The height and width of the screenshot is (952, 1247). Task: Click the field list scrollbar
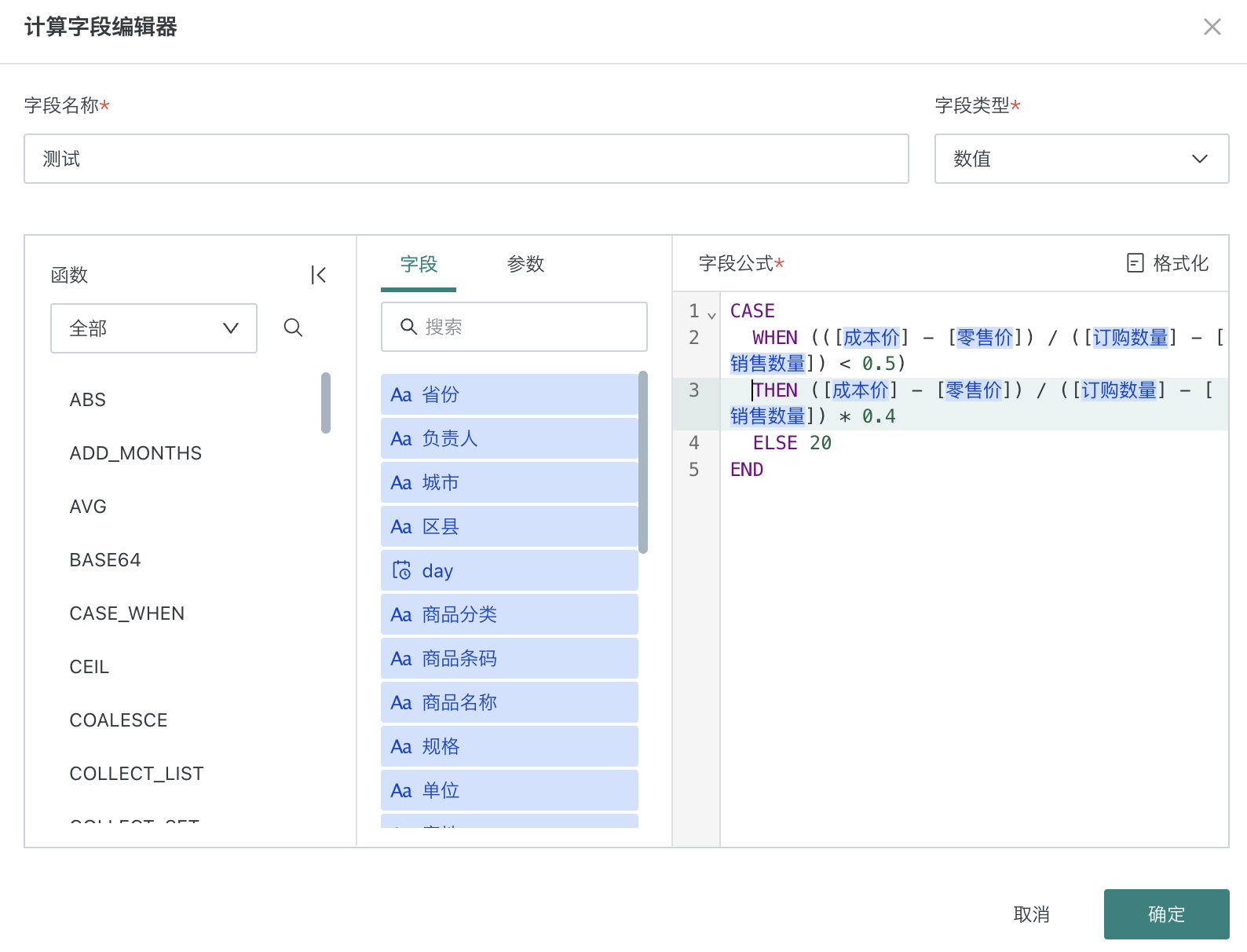pos(643,462)
